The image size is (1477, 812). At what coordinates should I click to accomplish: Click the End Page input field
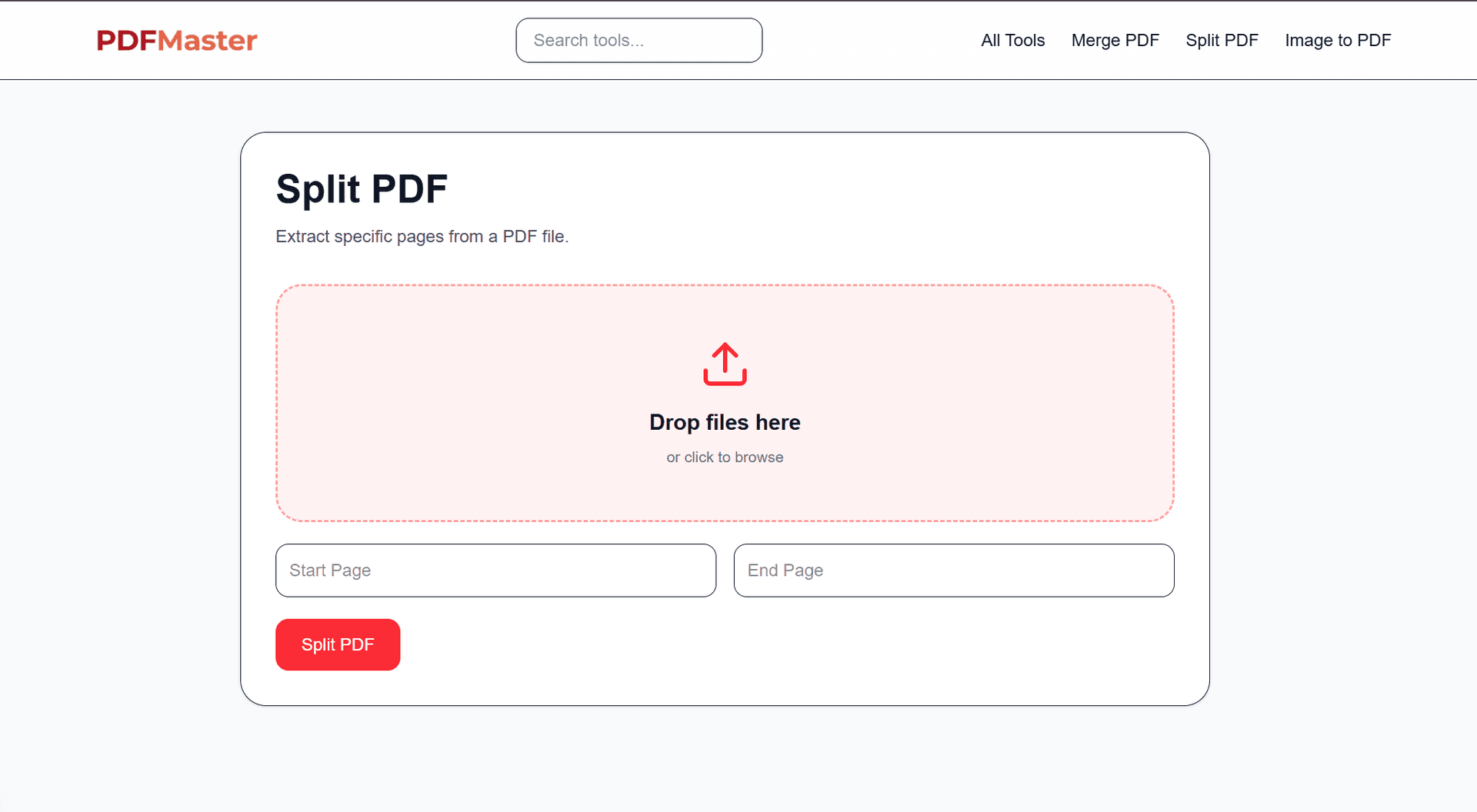click(x=954, y=571)
